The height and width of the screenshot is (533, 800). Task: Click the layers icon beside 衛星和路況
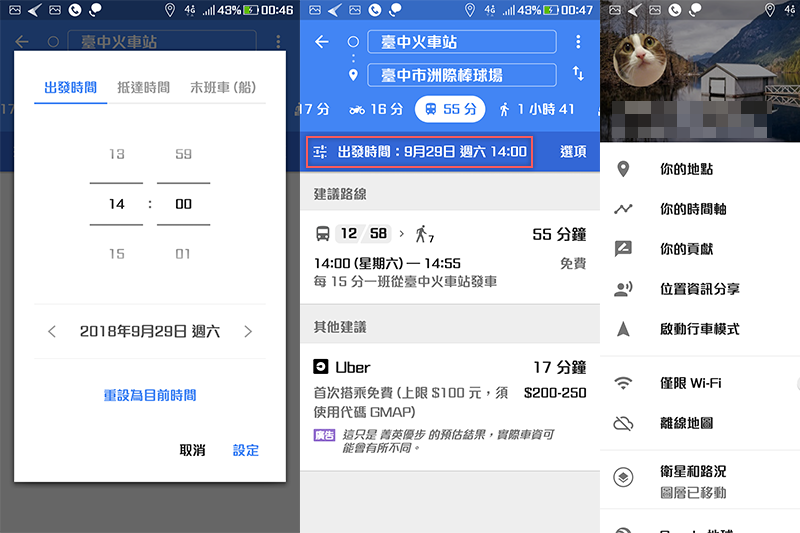[623, 477]
